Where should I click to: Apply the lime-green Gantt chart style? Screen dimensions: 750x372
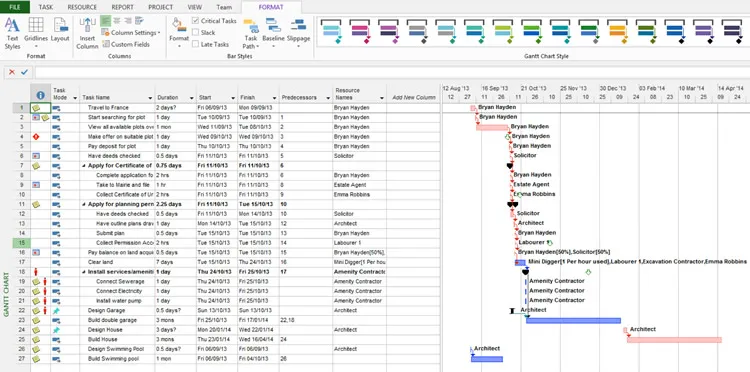(x=503, y=32)
